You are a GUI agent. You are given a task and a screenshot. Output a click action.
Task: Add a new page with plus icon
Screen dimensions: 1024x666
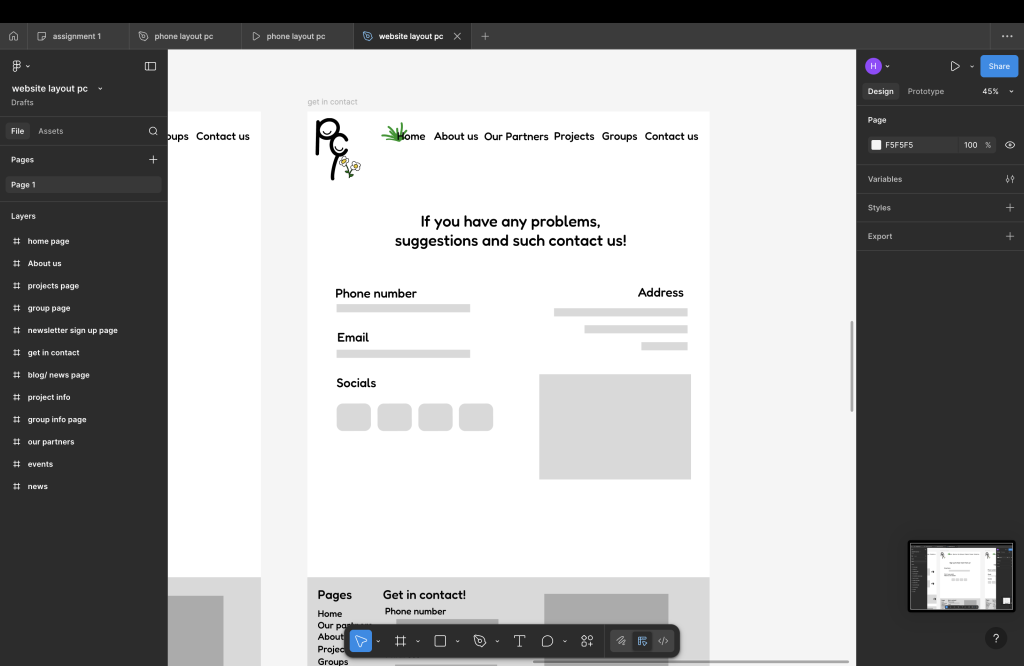coord(153,159)
